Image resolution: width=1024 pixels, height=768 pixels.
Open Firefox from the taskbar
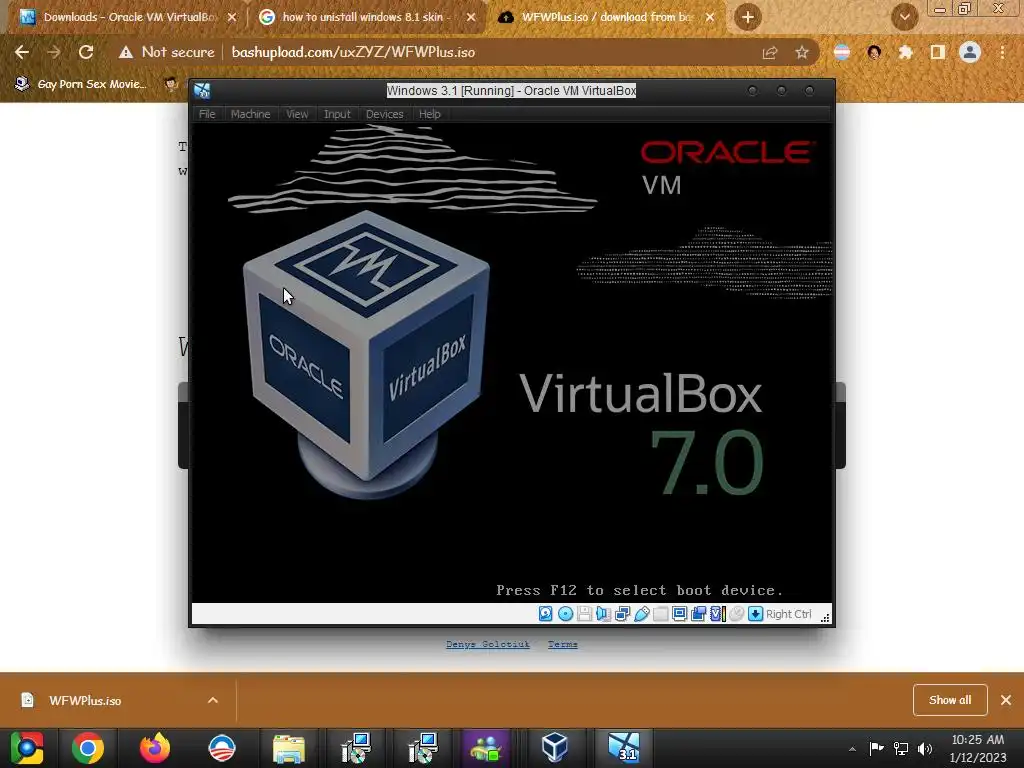(x=155, y=748)
